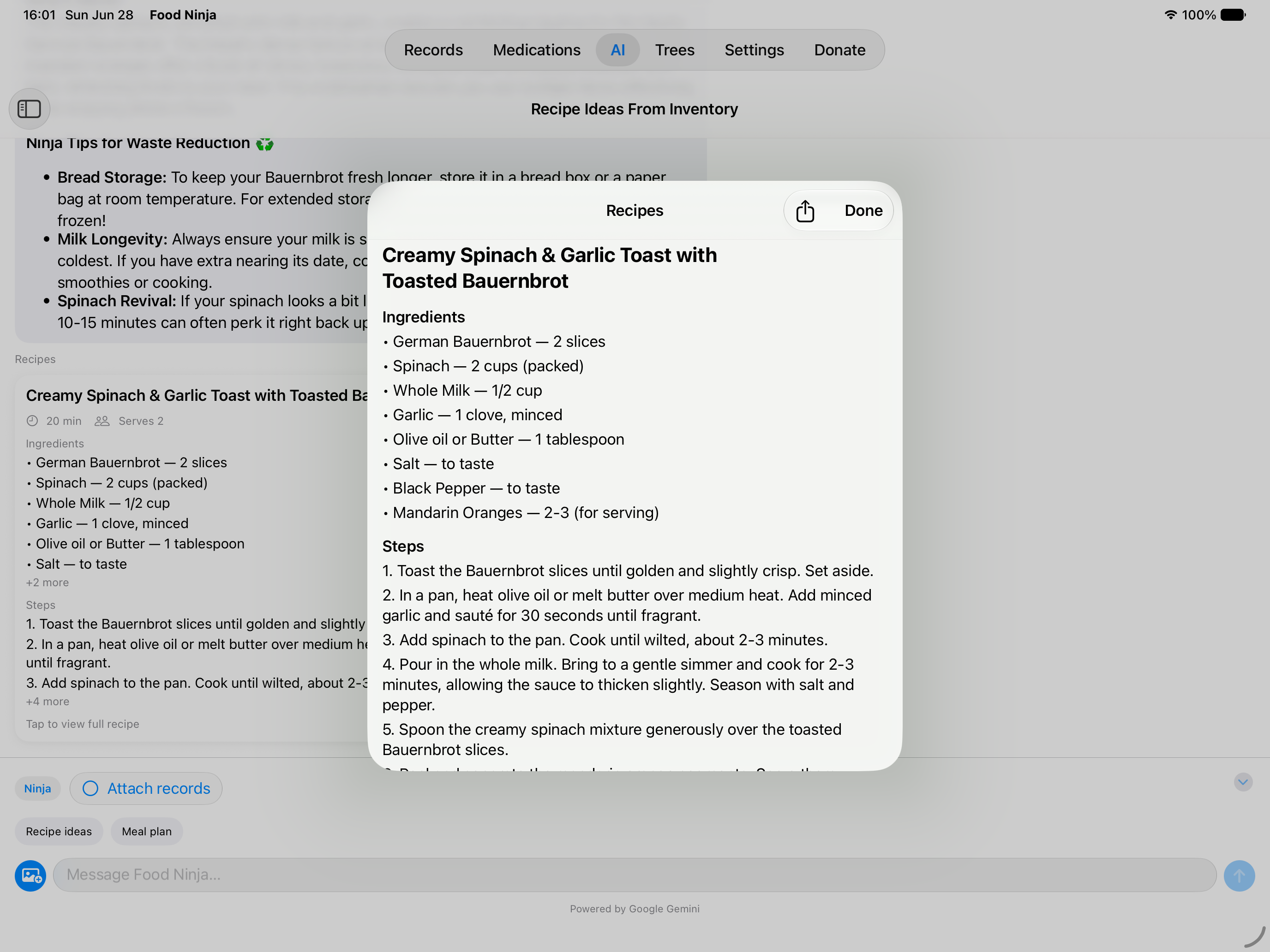This screenshot has height=952, width=1270.
Task: Click the 'Recipe Ideas From Inventory' chat title
Action: point(635,109)
